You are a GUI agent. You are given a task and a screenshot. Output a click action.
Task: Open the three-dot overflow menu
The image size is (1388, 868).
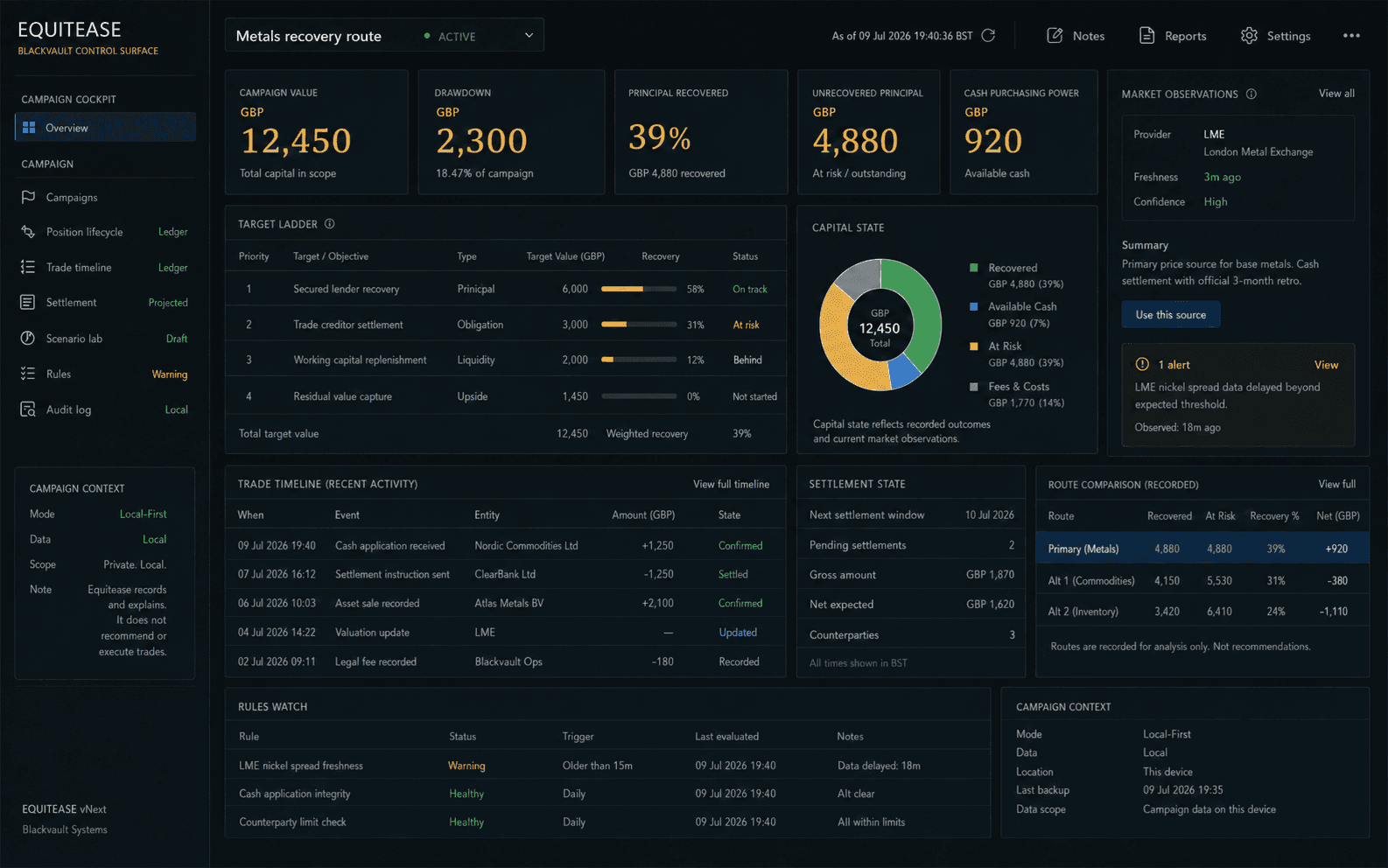pyautogui.click(x=1351, y=36)
